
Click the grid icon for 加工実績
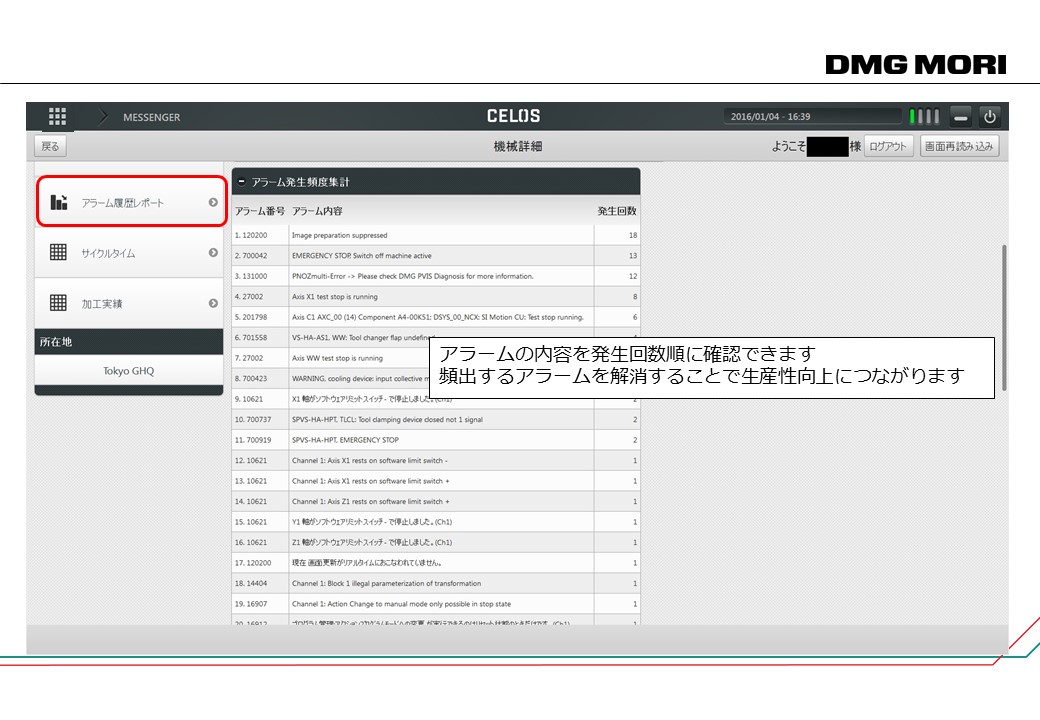[58, 303]
